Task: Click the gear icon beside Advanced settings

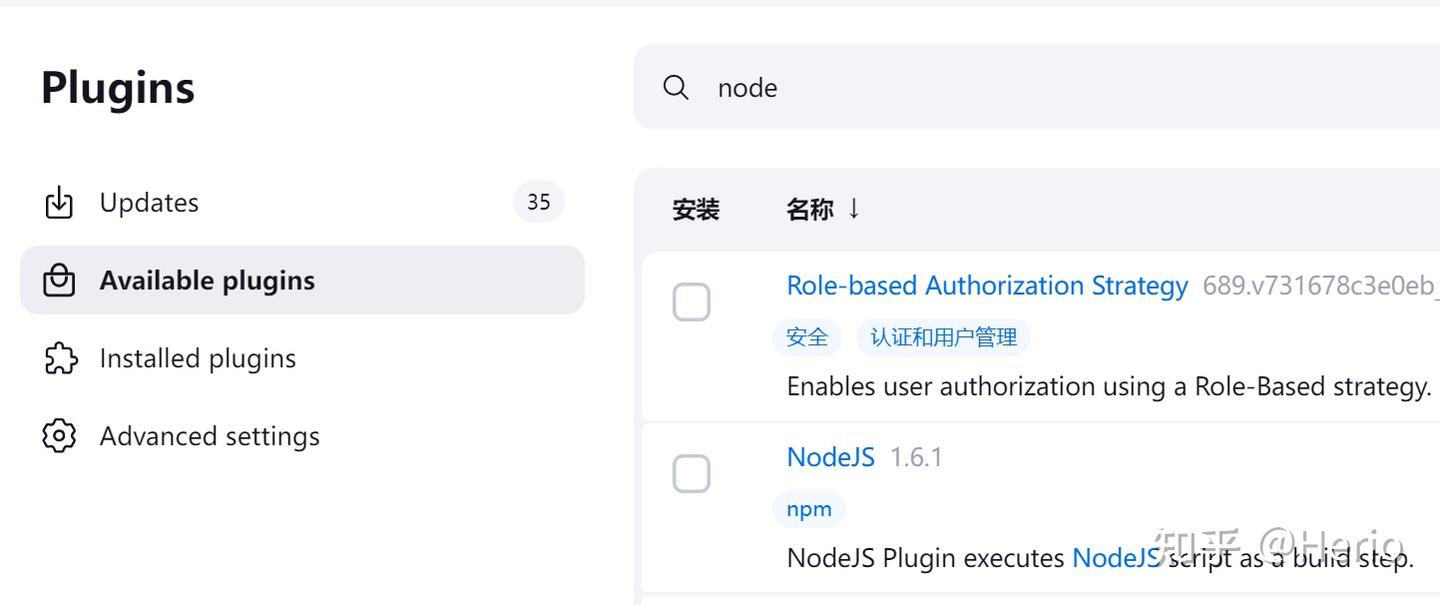Action: click(x=60, y=436)
